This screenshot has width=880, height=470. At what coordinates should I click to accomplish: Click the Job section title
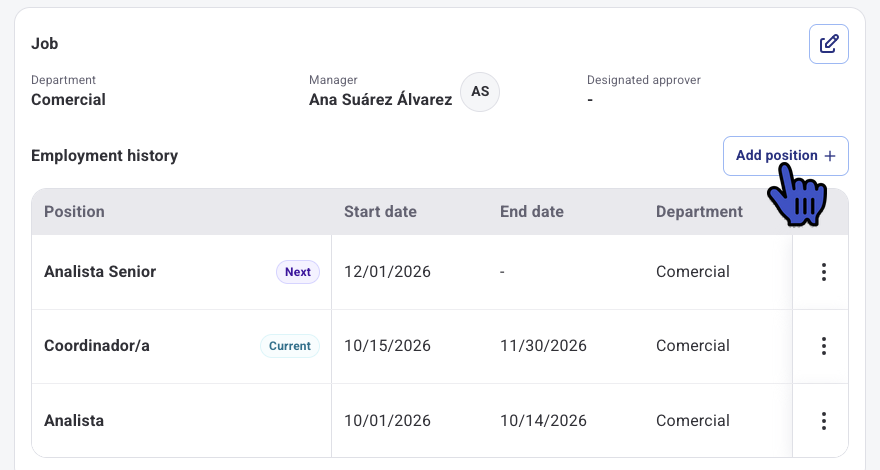pyautogui.click(x=44, y=44)
